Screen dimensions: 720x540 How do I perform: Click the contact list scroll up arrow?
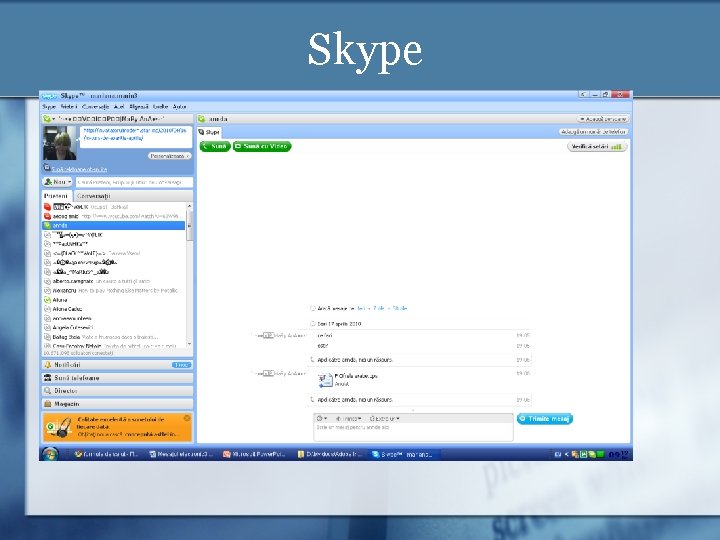[190, 207]
